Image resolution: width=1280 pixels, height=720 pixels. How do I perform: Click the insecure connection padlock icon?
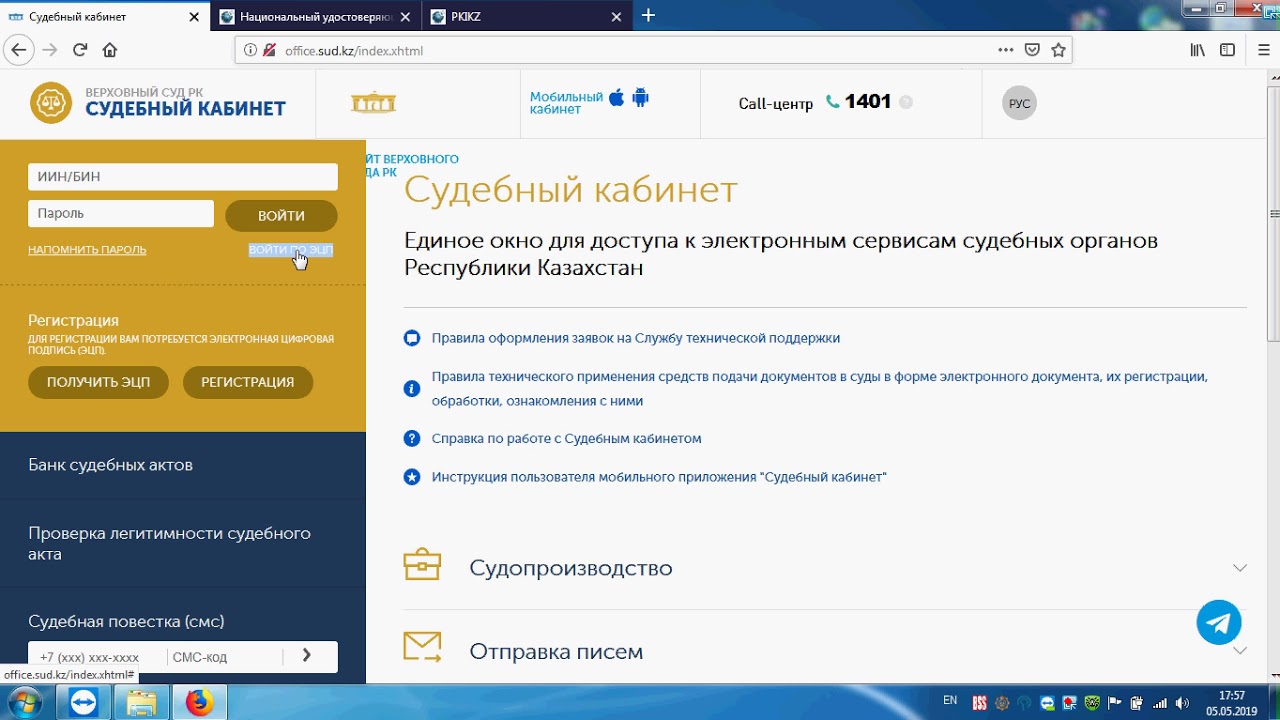pos(269,50)
